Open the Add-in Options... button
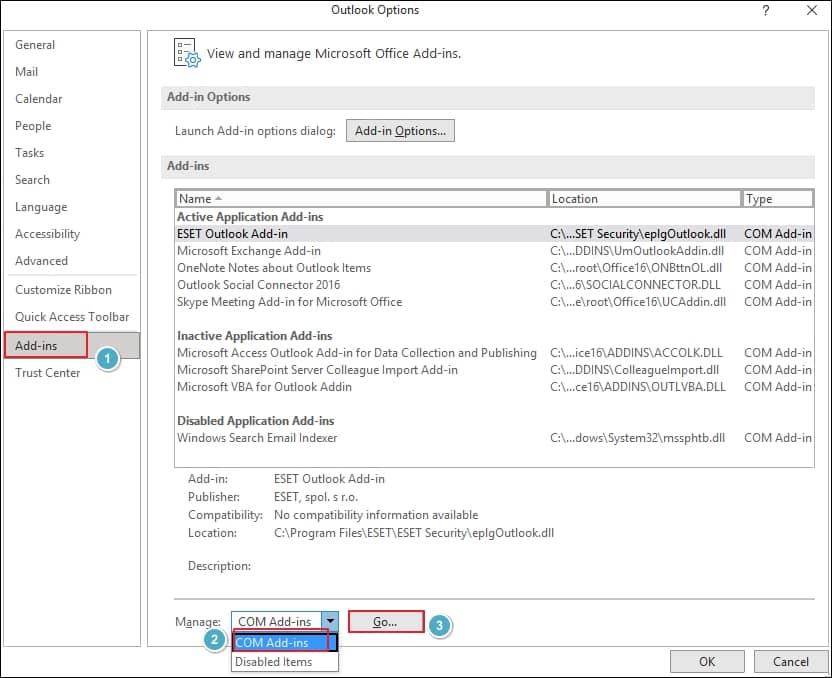 click(400, 131)
